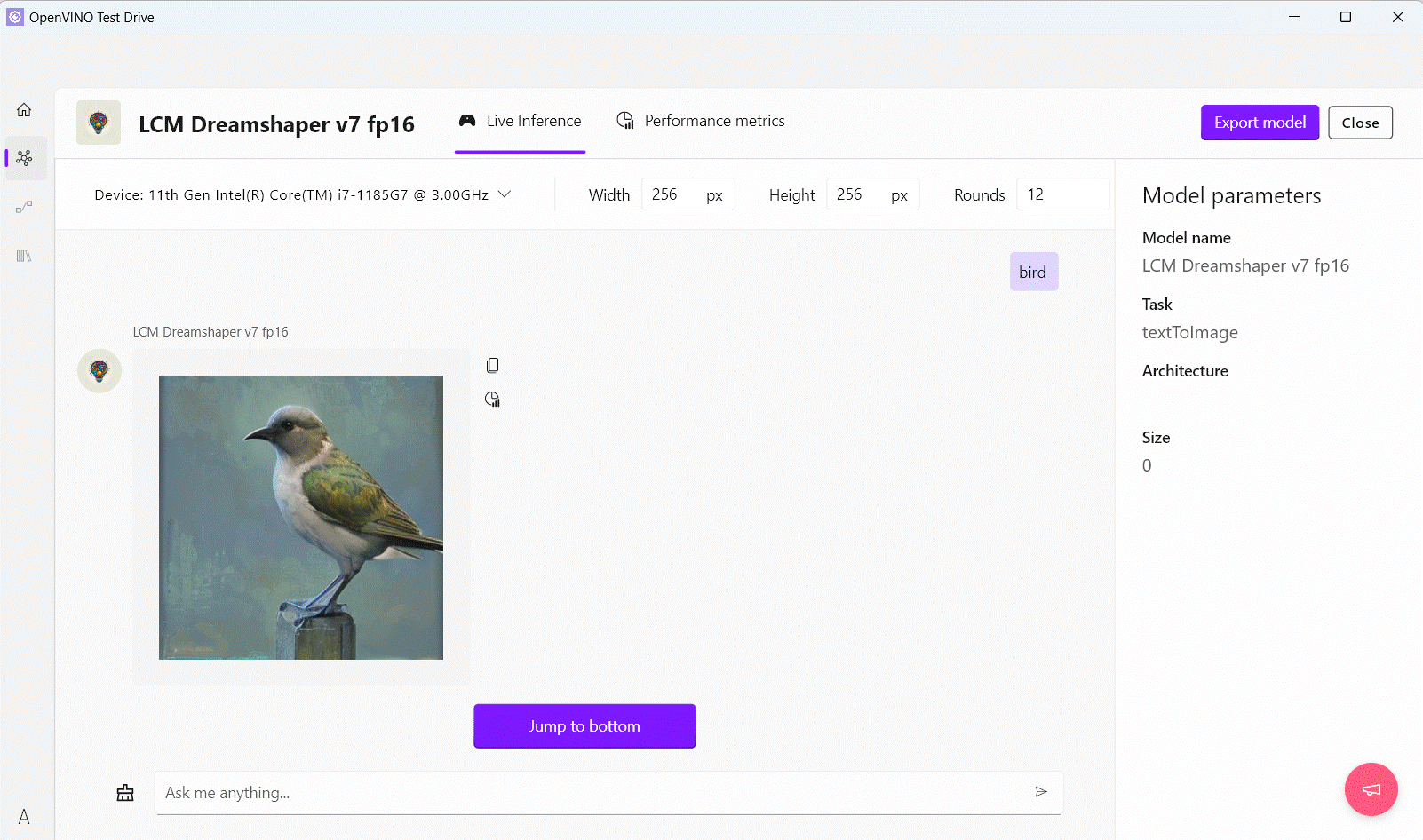Screen dimensions: 1423x840
Task: Select the model name value in parameters
Action: [x=1245, y=266]
